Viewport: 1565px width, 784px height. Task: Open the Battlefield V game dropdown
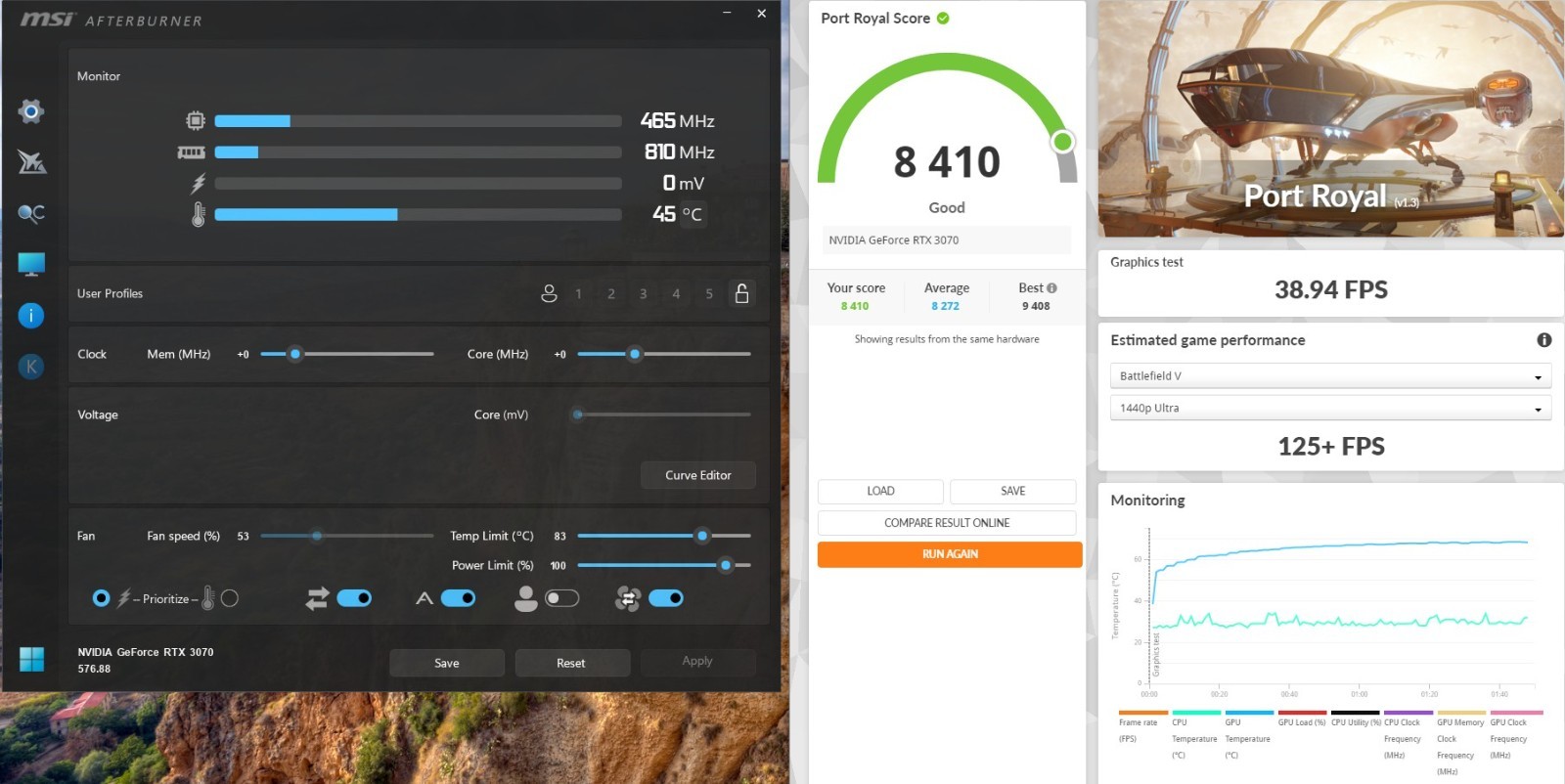[x=1330, y=376]
